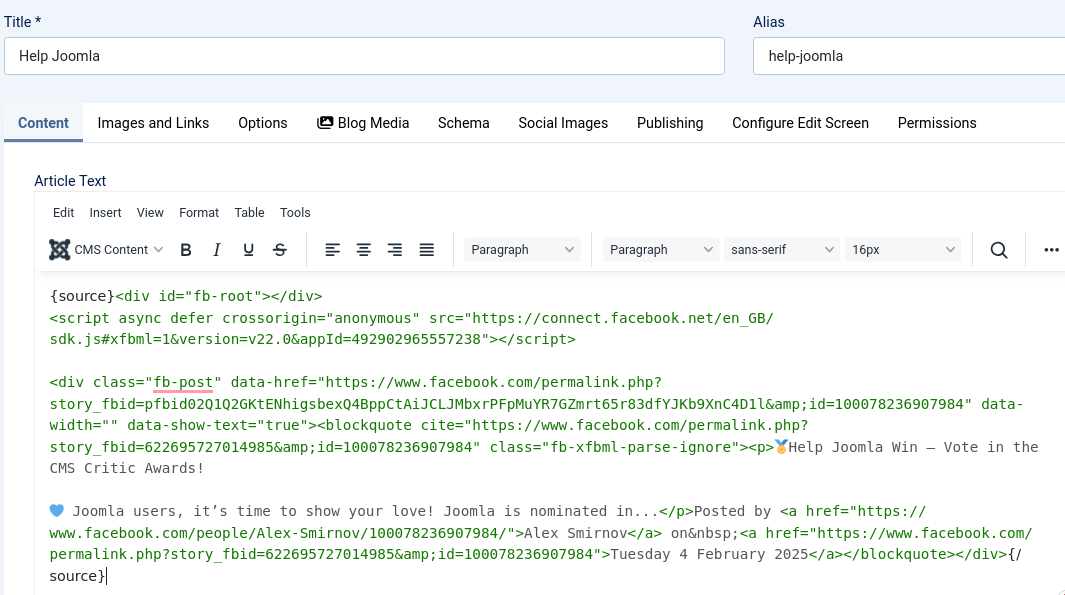The image size is (1065, 595).
Task: Click the Alias input field
Action: (909, 56)
